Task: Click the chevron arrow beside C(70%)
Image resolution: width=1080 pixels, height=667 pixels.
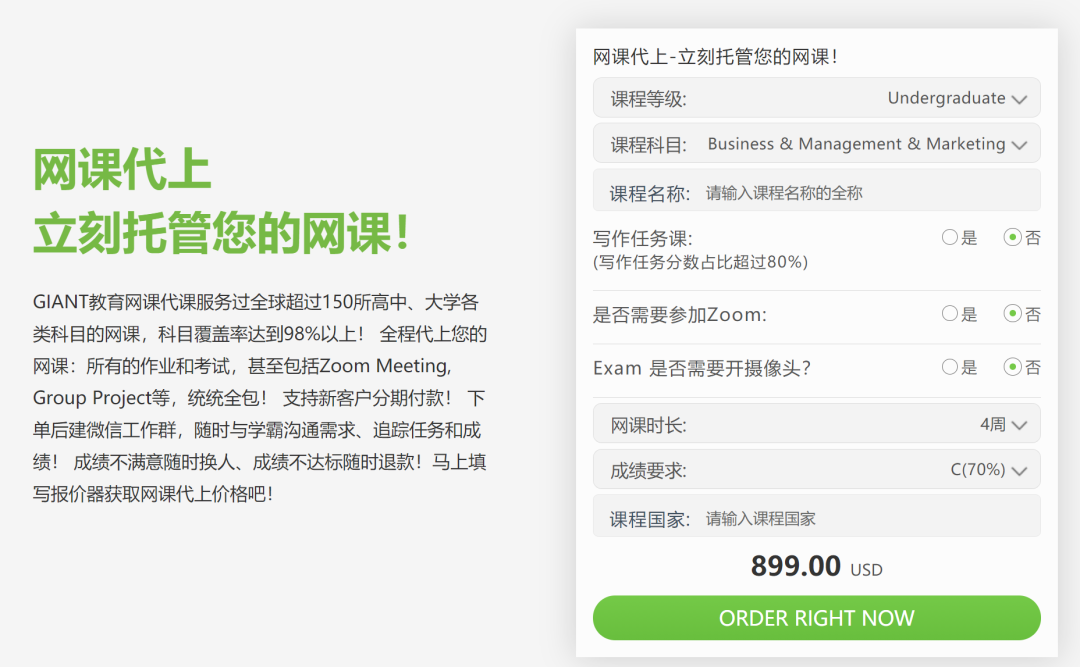Action: coord(1019,471)
